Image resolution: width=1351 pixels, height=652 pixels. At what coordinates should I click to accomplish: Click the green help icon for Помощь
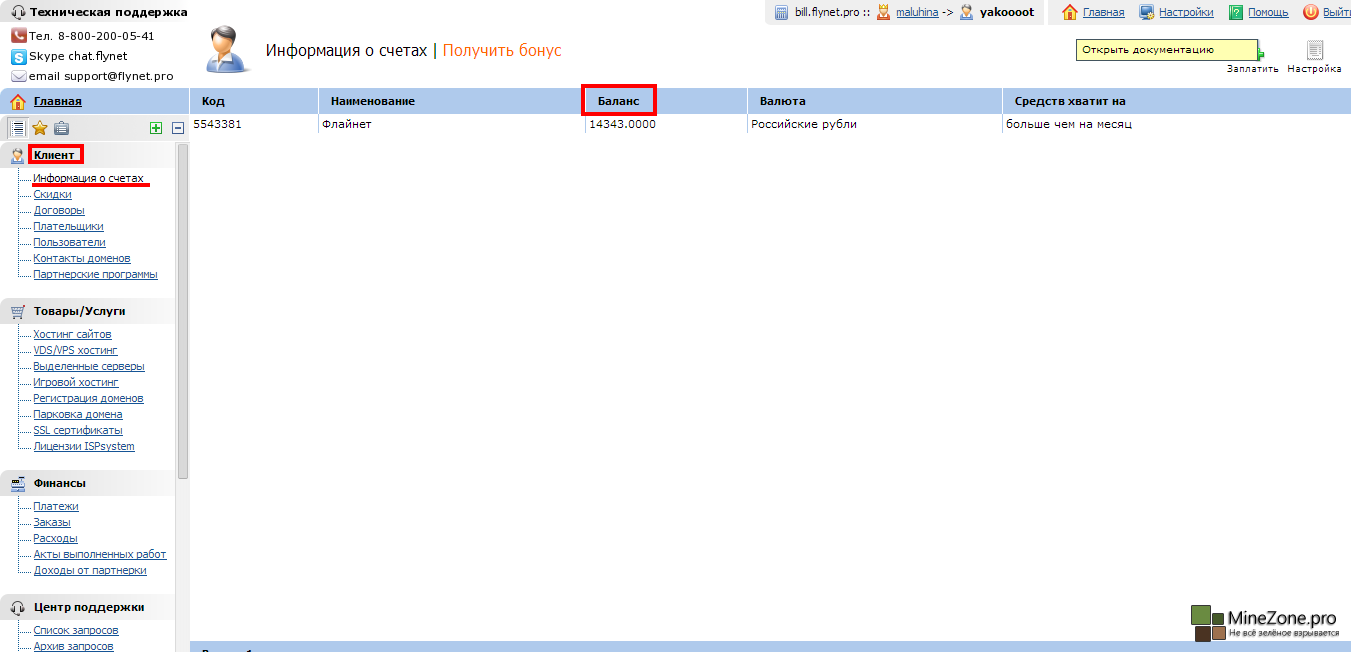1236,12
